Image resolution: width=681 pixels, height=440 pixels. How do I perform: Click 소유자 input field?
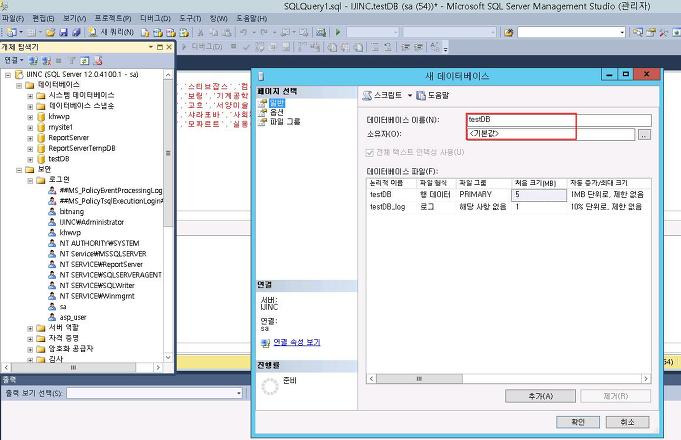(x=551, y=134)
